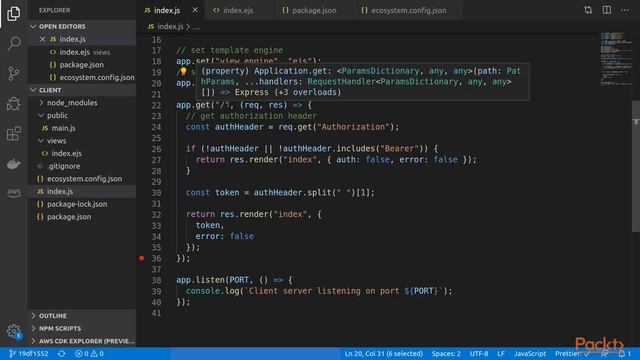
Task: Change the UTF-8 file encoding
Action: (x=479, y=353)
